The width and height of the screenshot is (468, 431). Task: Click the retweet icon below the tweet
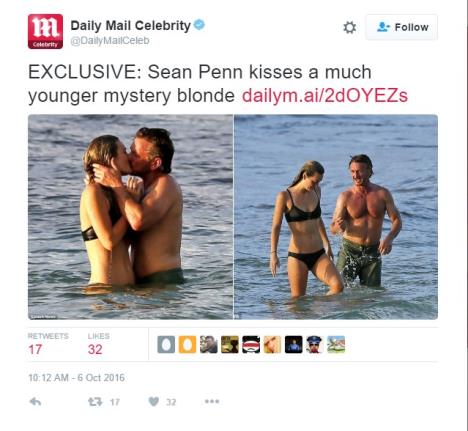(95, 402)
